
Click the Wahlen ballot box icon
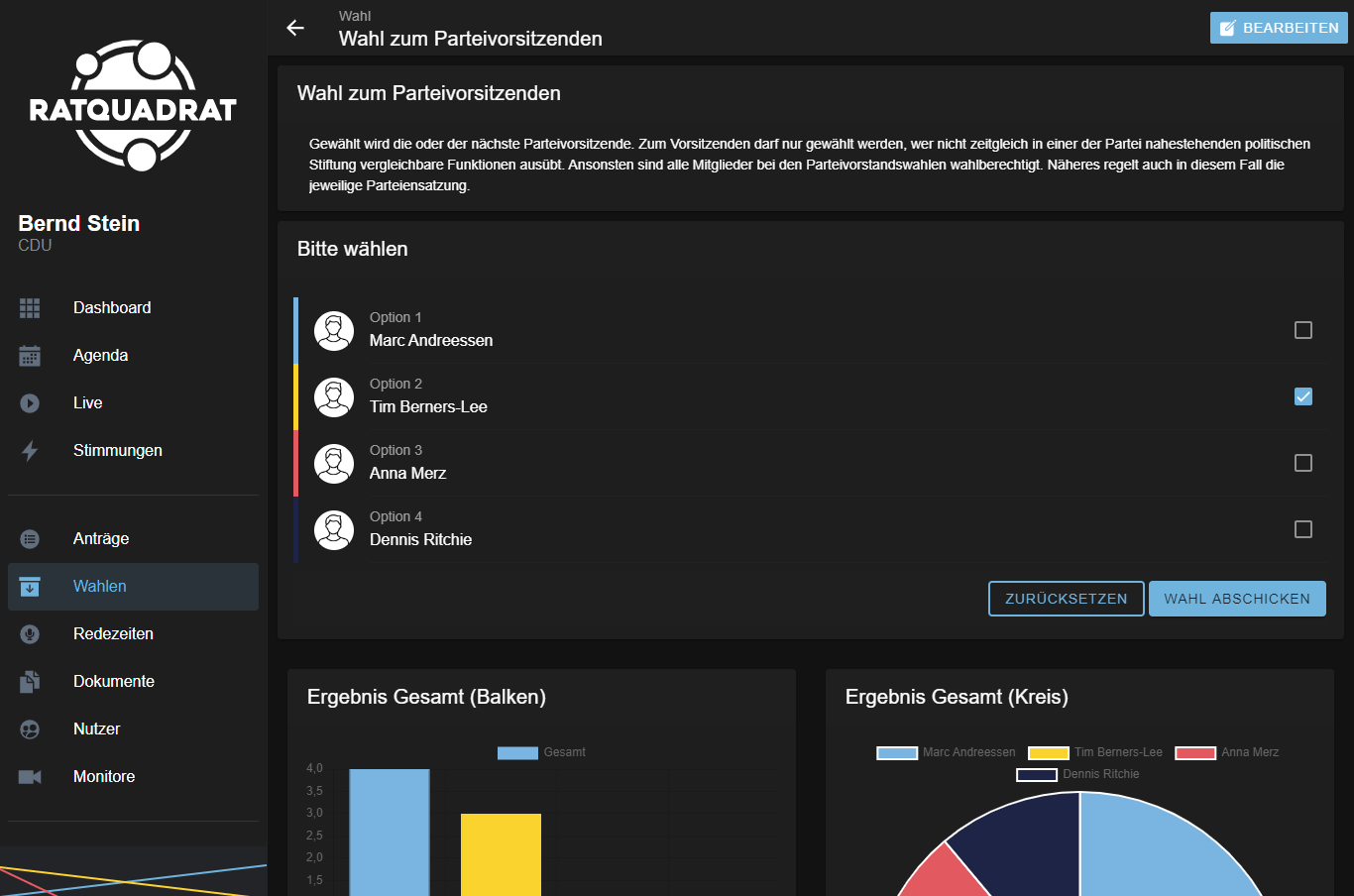coord(30,587)
